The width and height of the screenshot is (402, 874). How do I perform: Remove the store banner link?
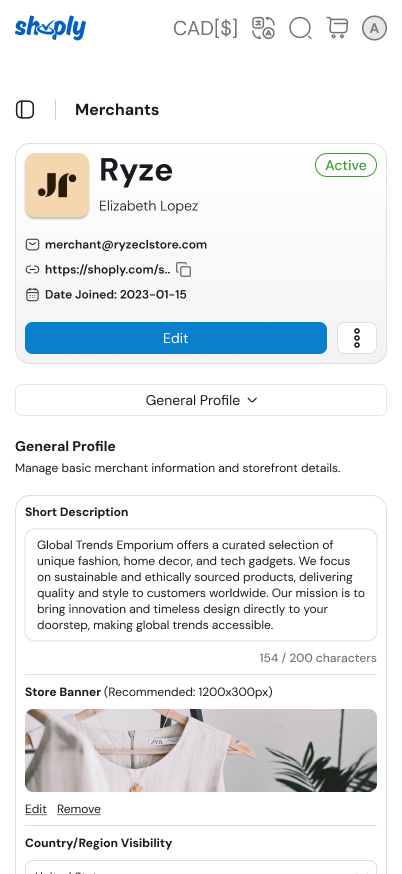tap(79, 809)
